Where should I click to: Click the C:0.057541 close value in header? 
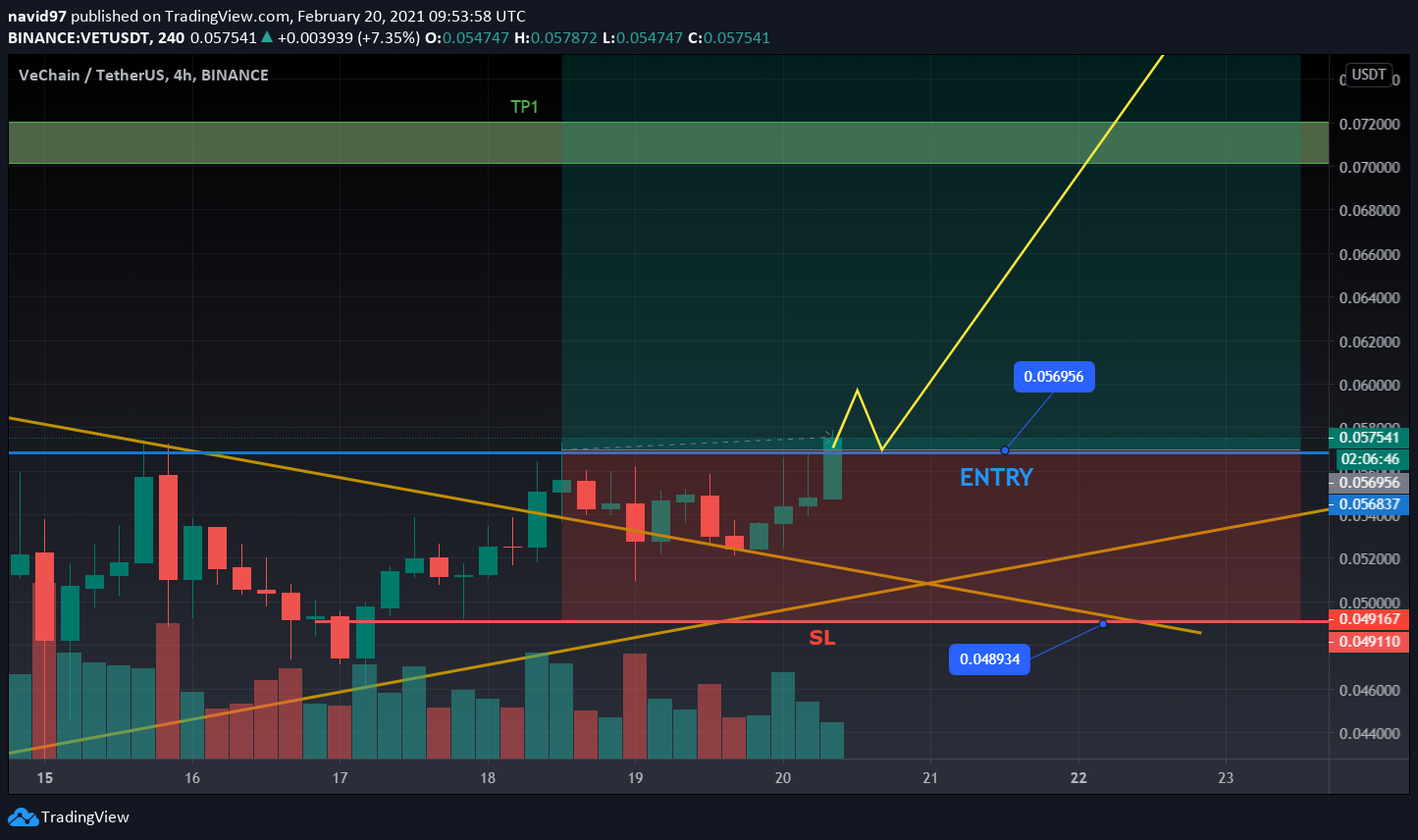729,38
